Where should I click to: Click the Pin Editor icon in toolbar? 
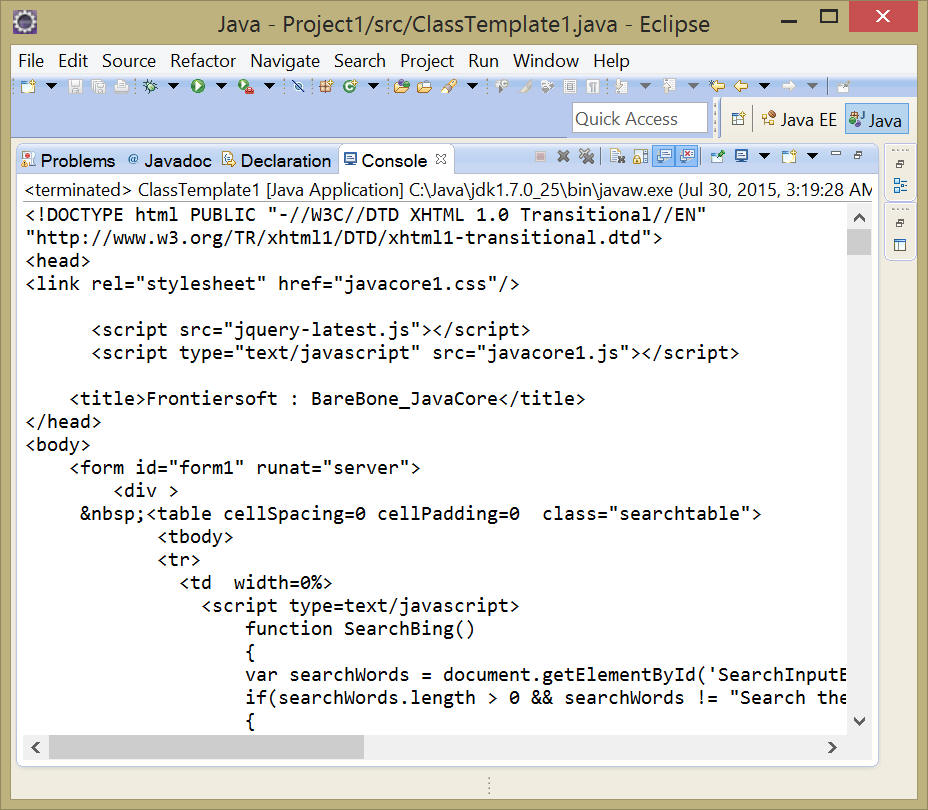click(x=844, y=86)
